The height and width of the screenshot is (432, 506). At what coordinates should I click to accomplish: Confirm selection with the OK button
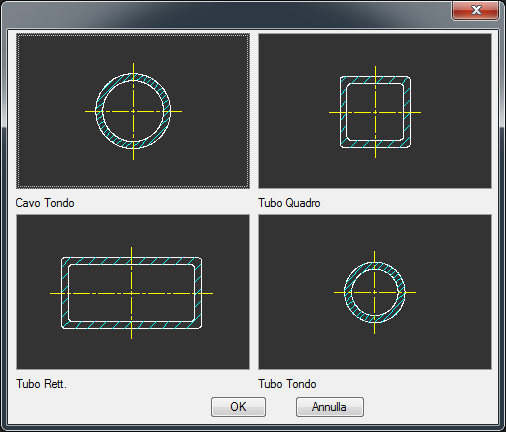coord(238,407)
